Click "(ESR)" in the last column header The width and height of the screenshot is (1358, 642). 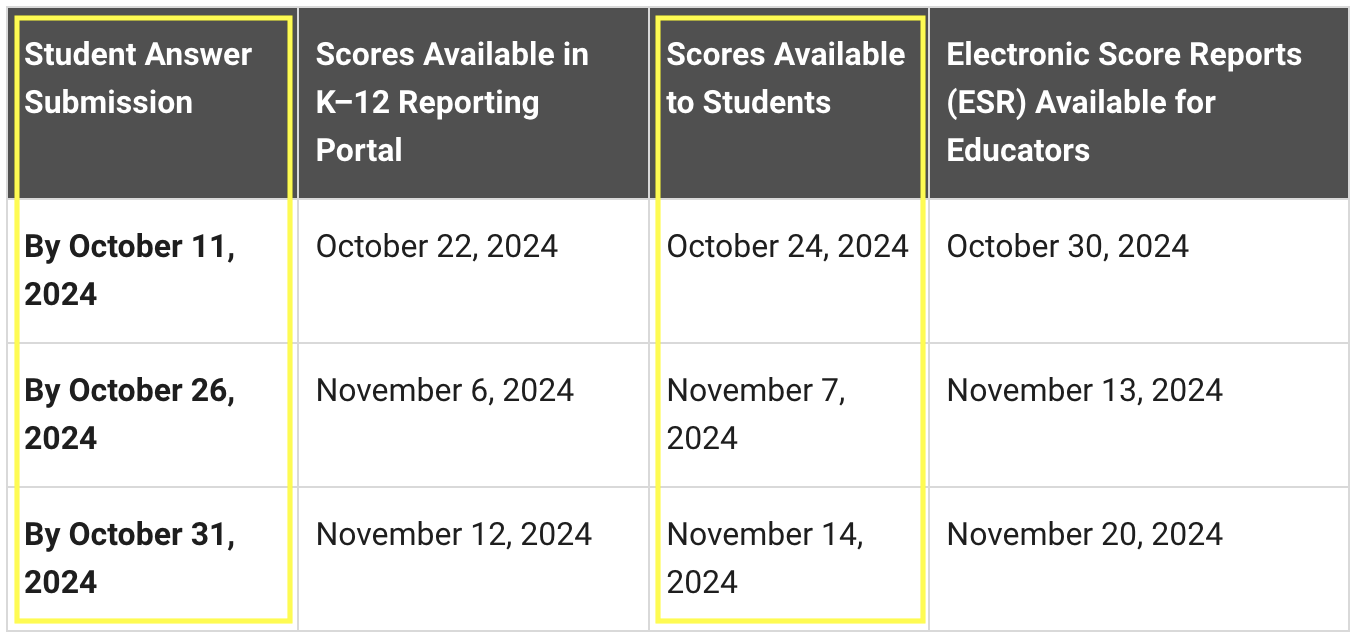pos(988,102)
